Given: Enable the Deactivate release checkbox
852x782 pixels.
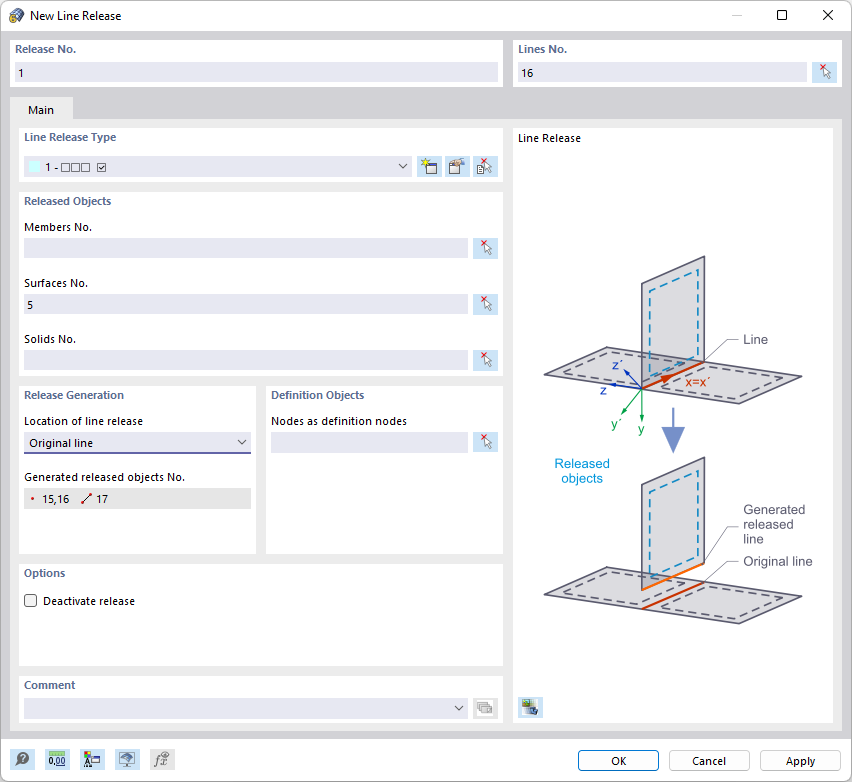Looking at the screenshot, I should 30,600.
